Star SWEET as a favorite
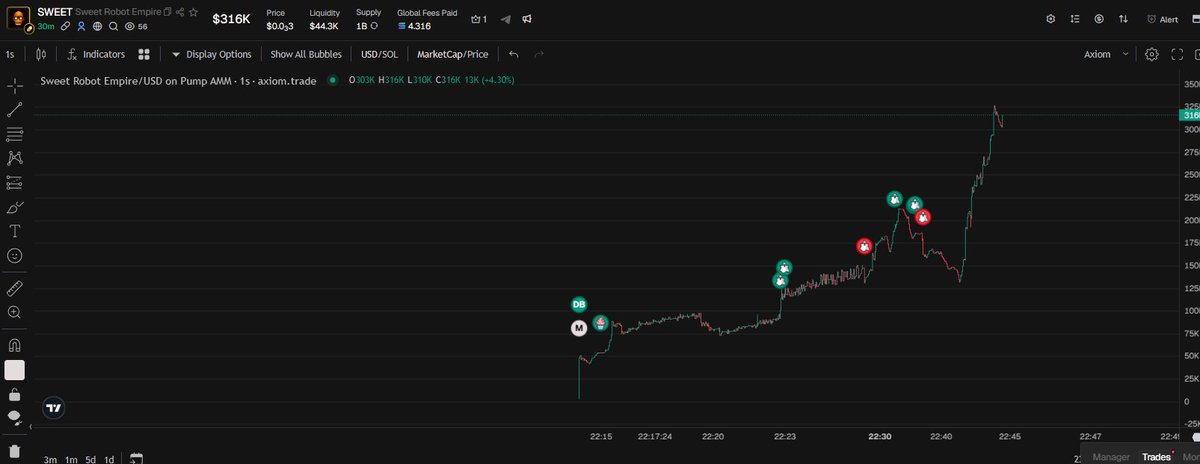The width and height of the screenshot is (1200, 464). (x=191, y=12)
